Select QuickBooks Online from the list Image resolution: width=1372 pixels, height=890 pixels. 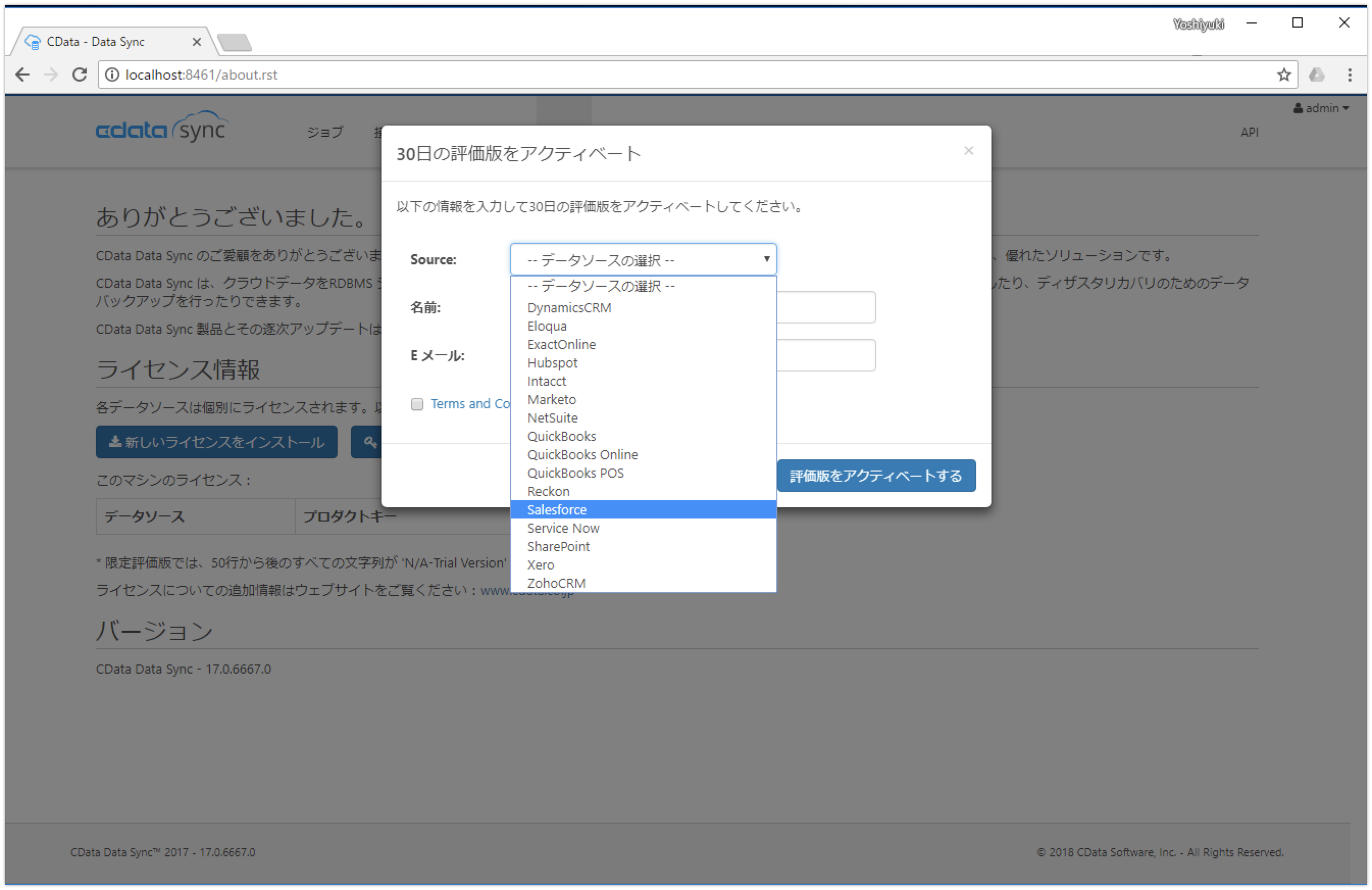(x=582, y=455)
